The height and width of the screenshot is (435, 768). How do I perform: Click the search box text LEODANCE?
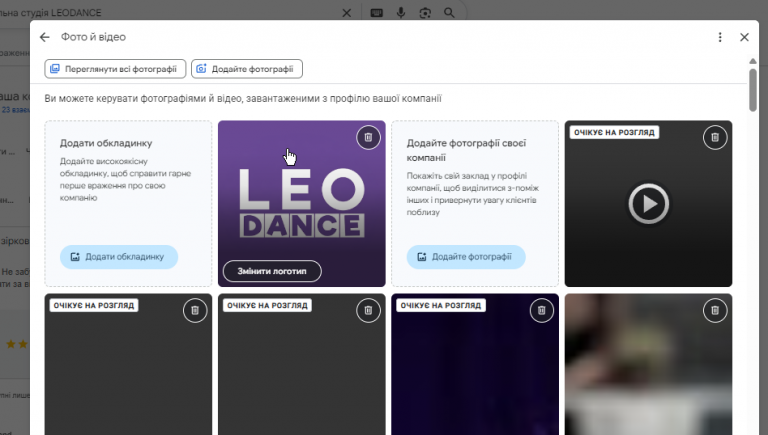point(76,13)
